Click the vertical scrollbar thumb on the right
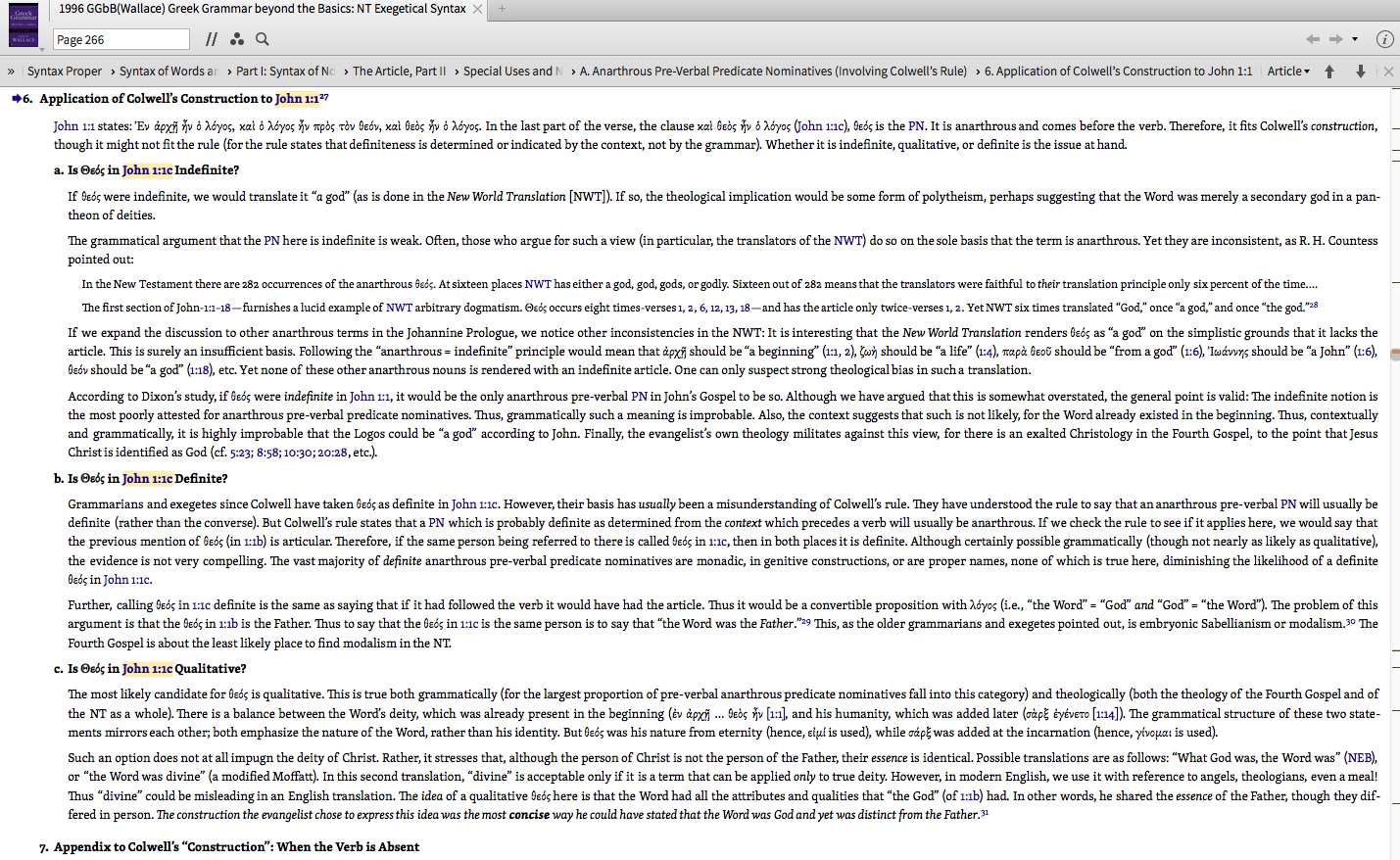This screenshot has width=1400, height=860. (x=1395, y=355)
